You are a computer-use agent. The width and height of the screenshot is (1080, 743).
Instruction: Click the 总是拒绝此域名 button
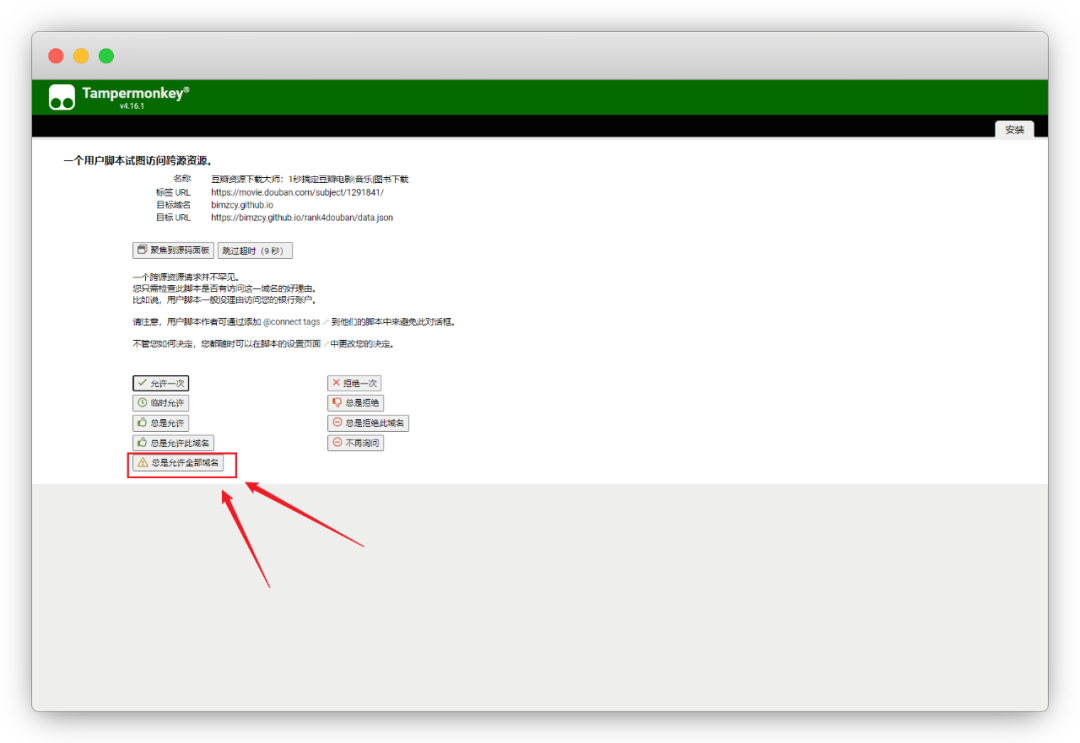[368, 423]
